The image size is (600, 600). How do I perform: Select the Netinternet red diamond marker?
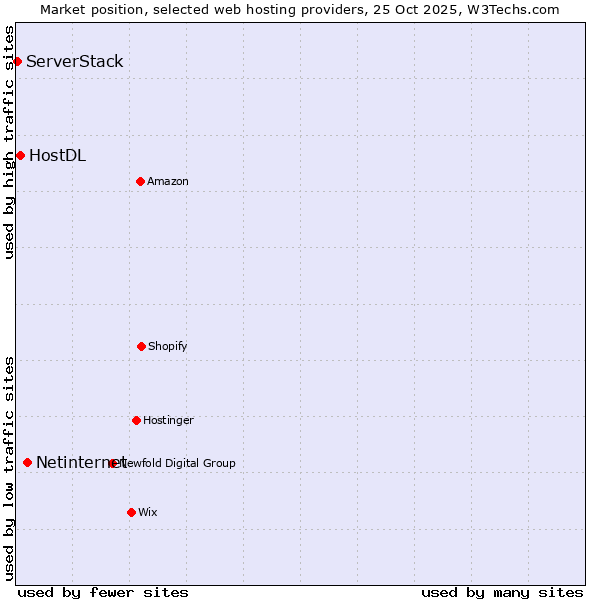27,462
